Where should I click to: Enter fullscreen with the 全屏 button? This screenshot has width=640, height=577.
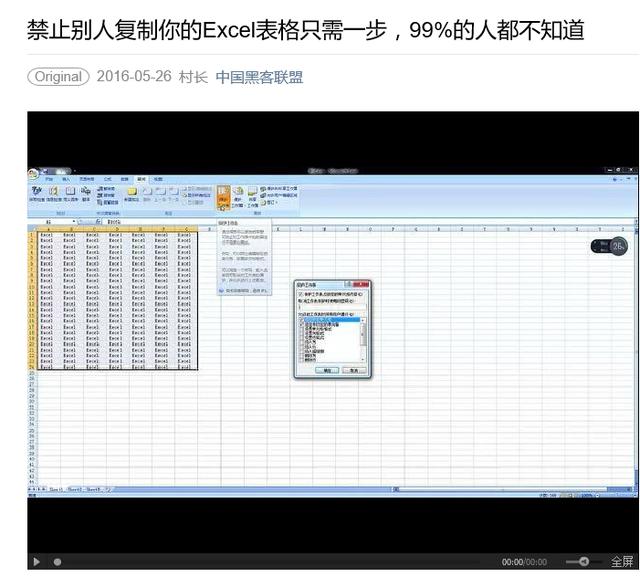point(623,562)
